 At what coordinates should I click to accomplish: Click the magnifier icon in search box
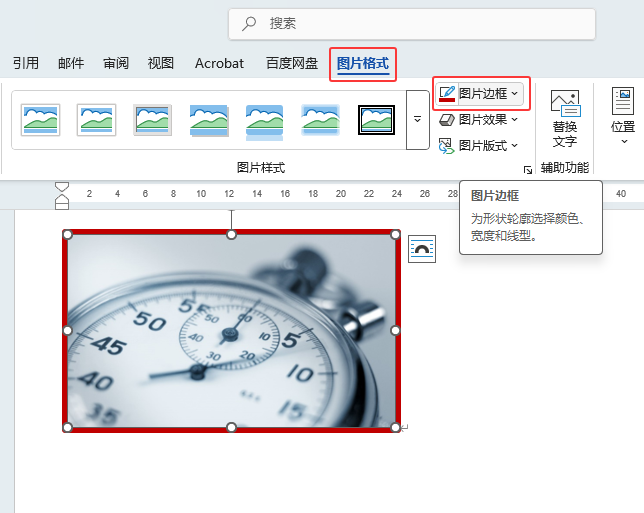(x=249, y=24)
